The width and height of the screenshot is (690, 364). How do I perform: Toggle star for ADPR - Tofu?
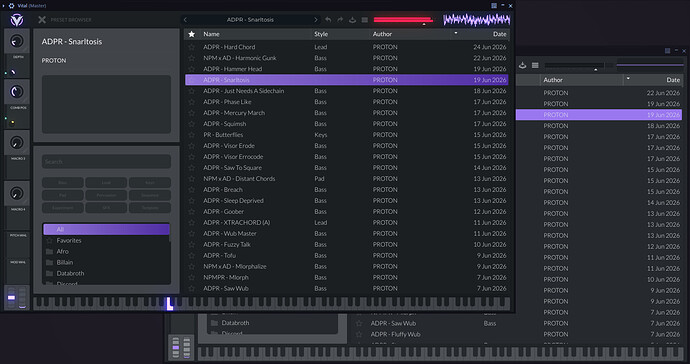coord(191,255)
